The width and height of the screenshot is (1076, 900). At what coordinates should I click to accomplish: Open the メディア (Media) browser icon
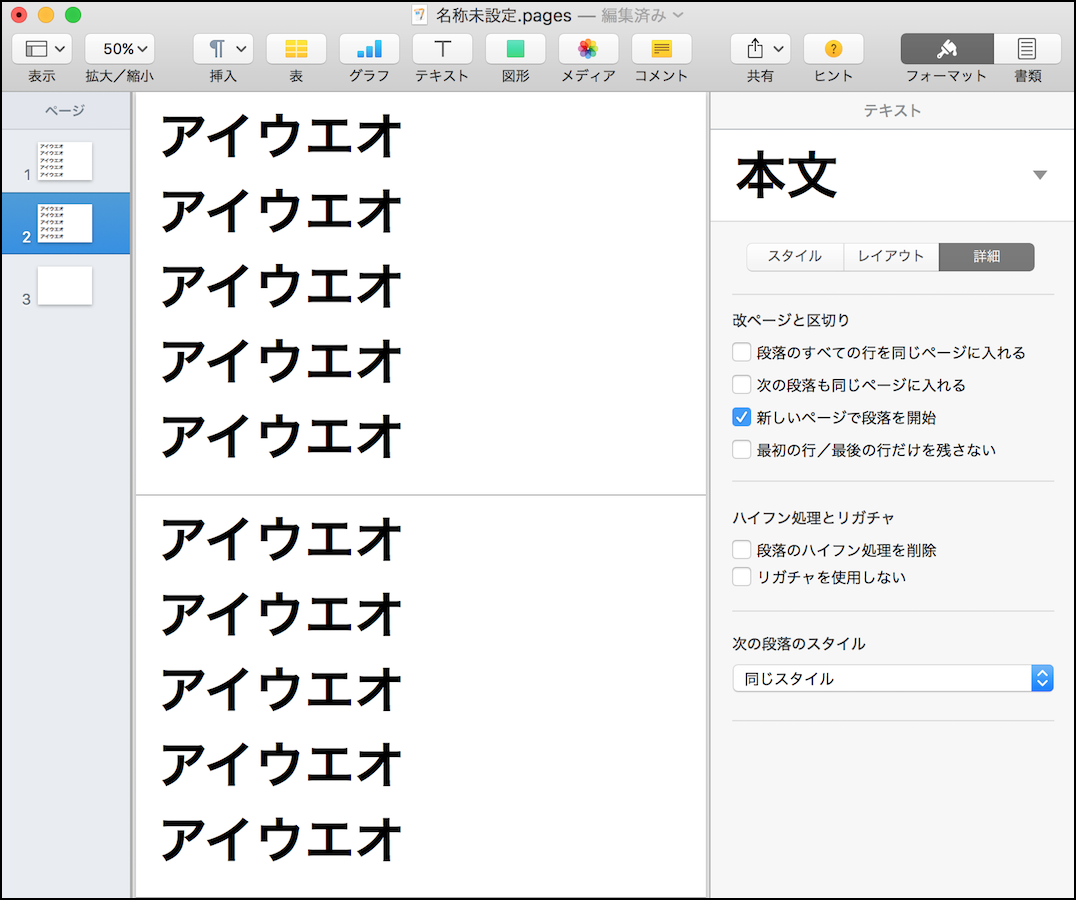(588, 49)
